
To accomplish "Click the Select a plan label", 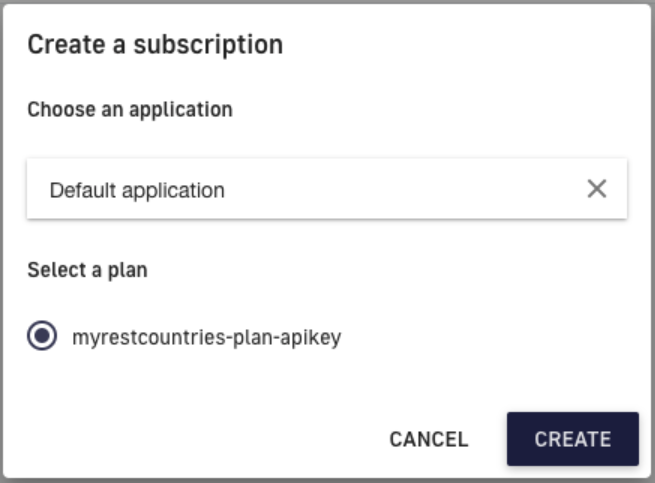I will 87,270.
